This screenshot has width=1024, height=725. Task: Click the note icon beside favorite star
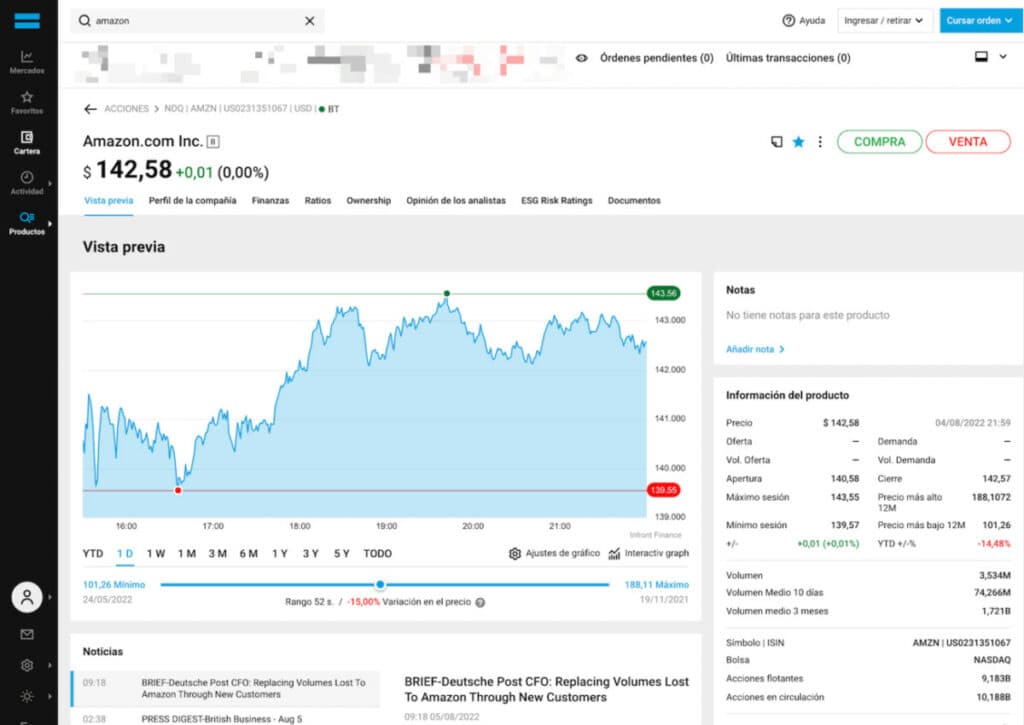tap(776, 142)
